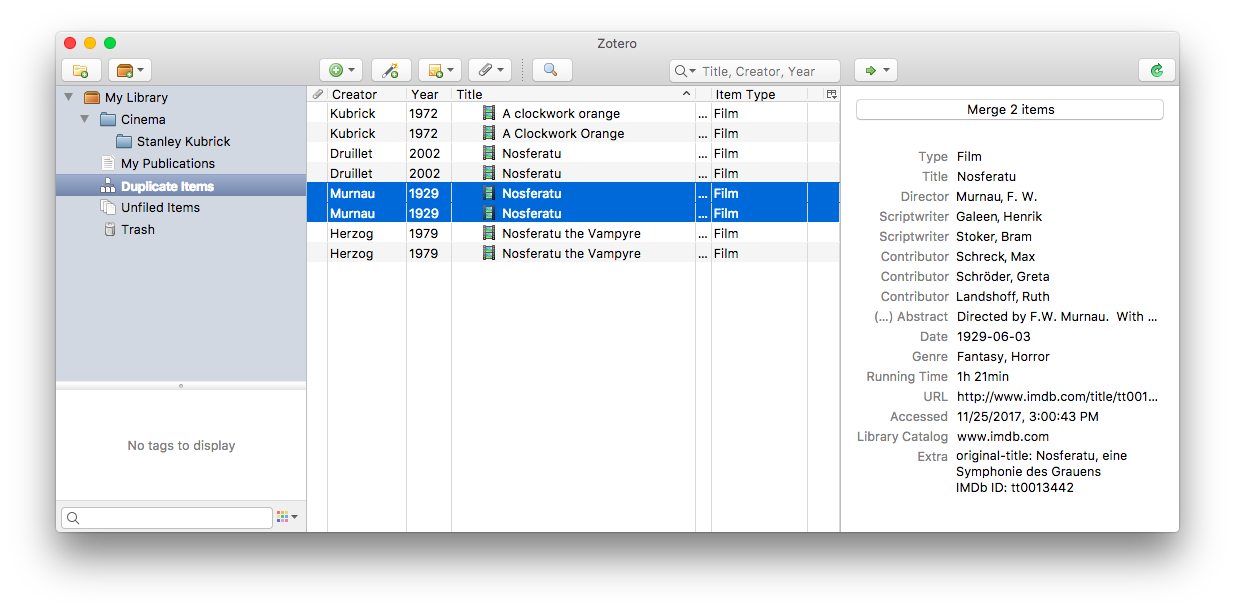This screenshot has height=612, width=1235.
Task: Select the 'A Clockwork Orange' capitalized row
Action: pos(573,133)
